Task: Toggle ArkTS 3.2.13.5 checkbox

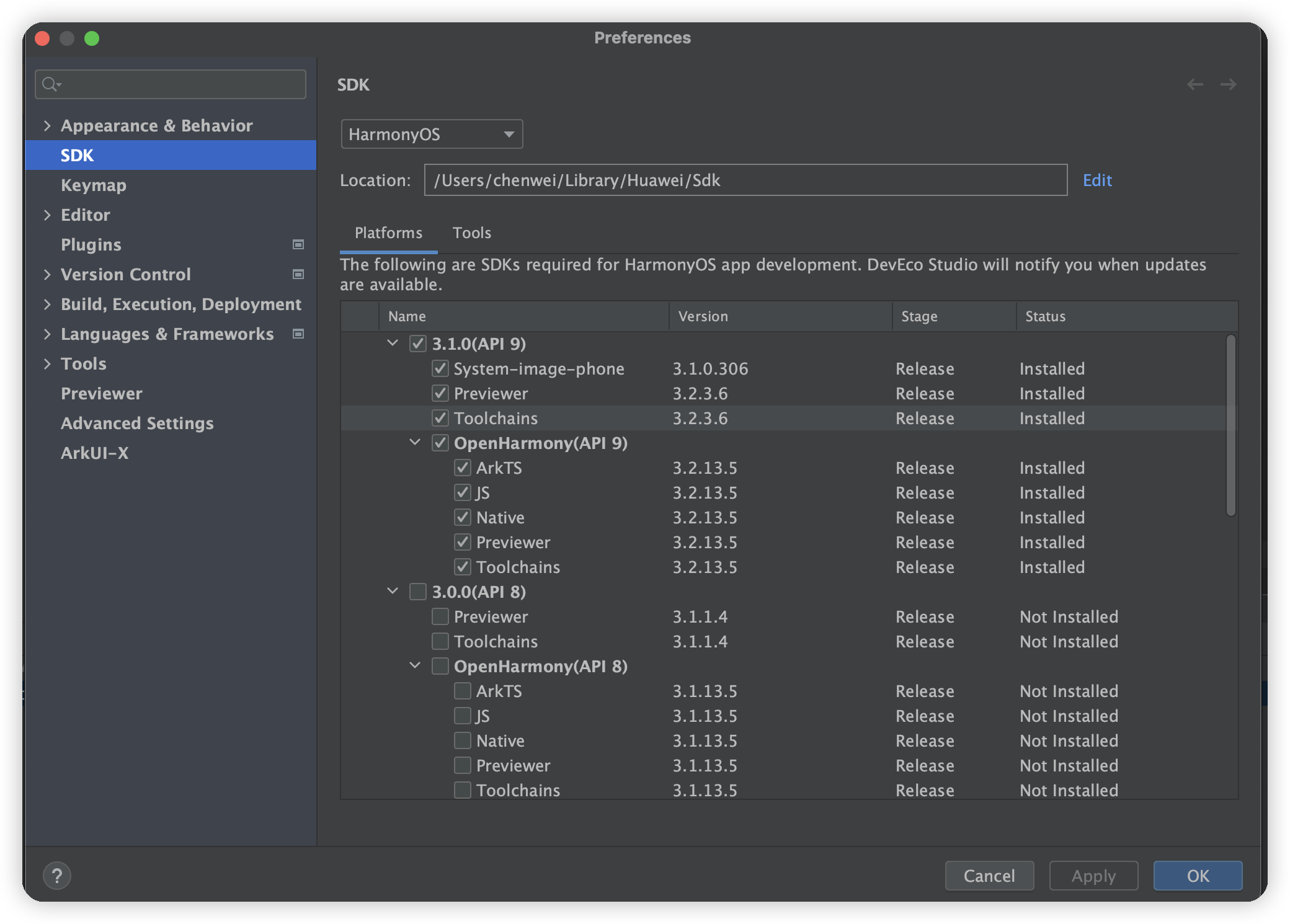Action: click(462, 468)
